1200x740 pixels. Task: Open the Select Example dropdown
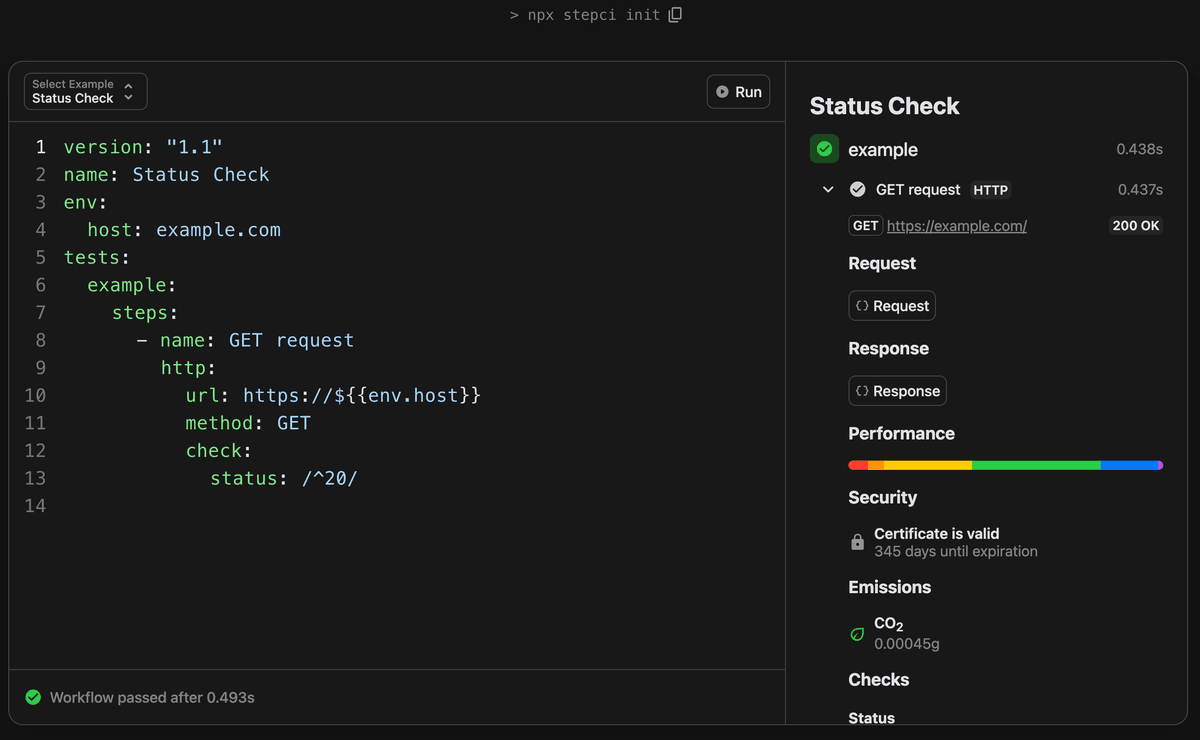tap(86, 91)
